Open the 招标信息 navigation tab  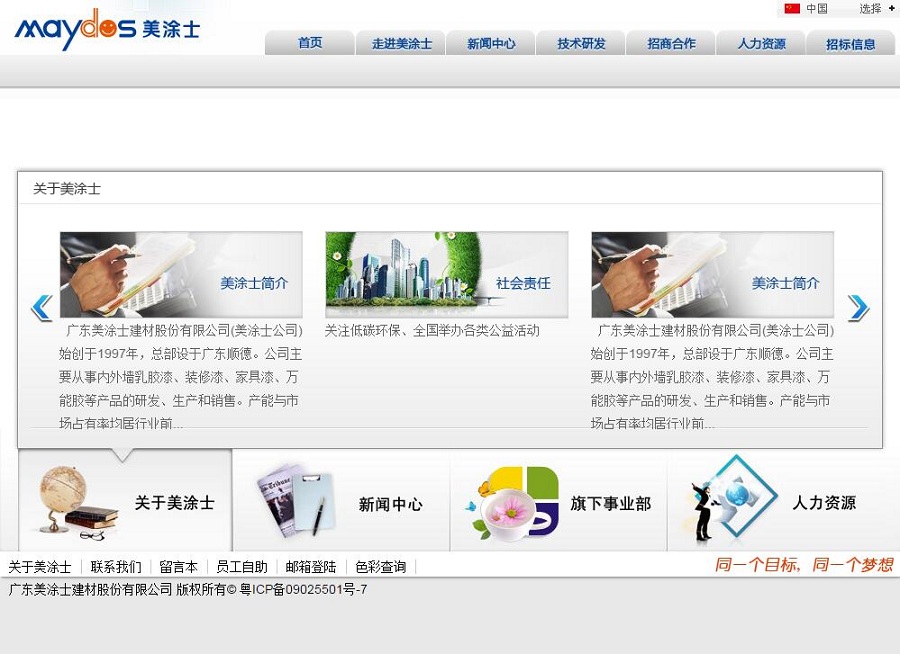(x=851, y=43)
